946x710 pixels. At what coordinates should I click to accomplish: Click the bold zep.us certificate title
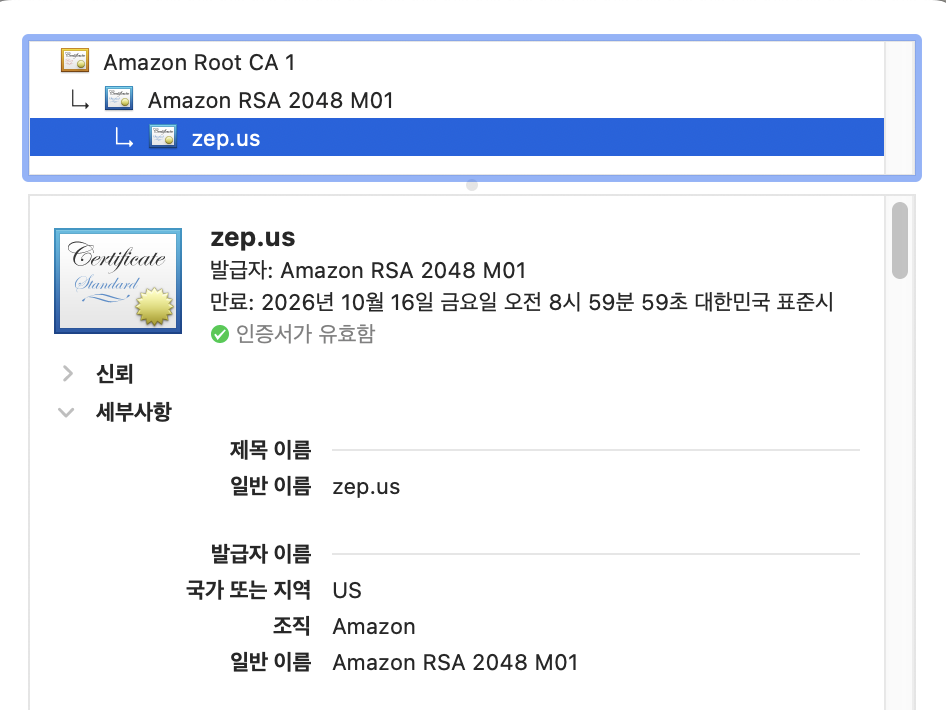(253, 238)
